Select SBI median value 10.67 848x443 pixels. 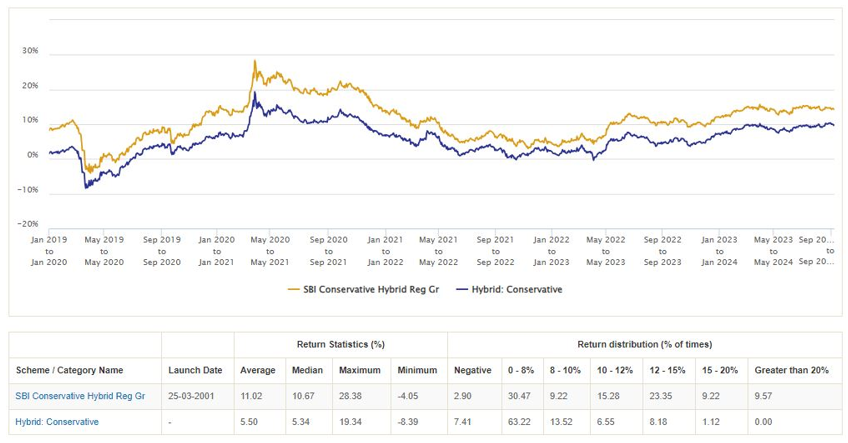(x=303, y=396)
